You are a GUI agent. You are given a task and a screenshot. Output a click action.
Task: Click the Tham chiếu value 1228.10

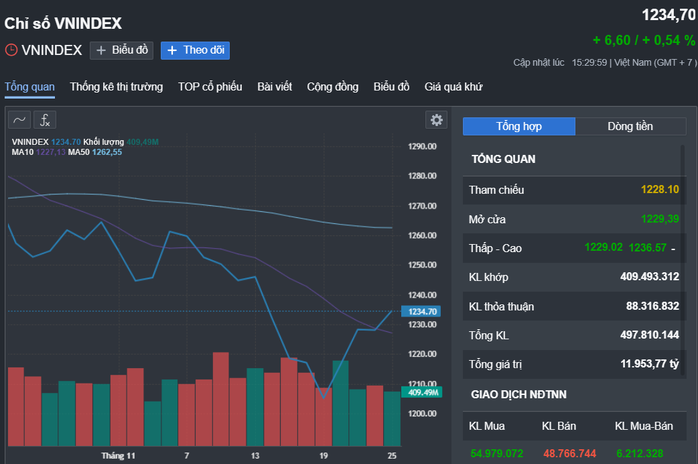click(x=660, y=190)
